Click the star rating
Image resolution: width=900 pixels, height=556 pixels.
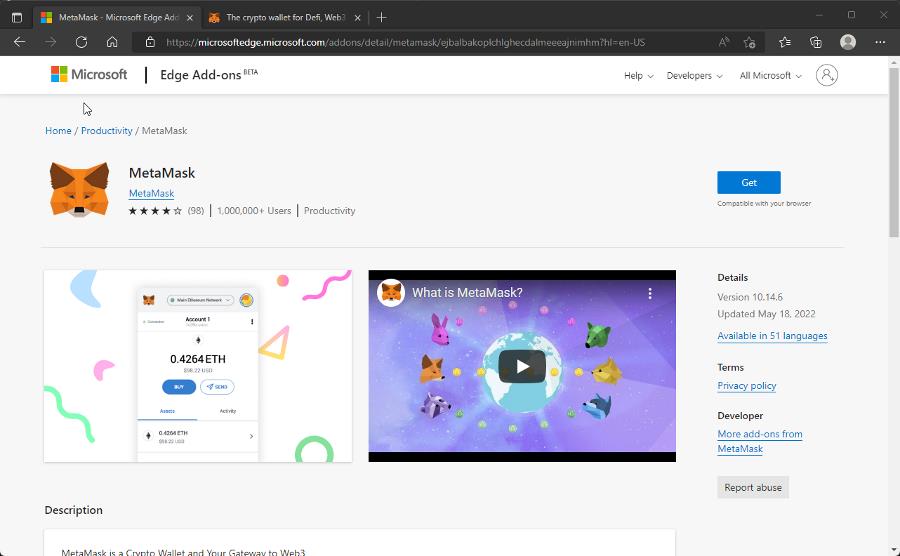(155, 211)
